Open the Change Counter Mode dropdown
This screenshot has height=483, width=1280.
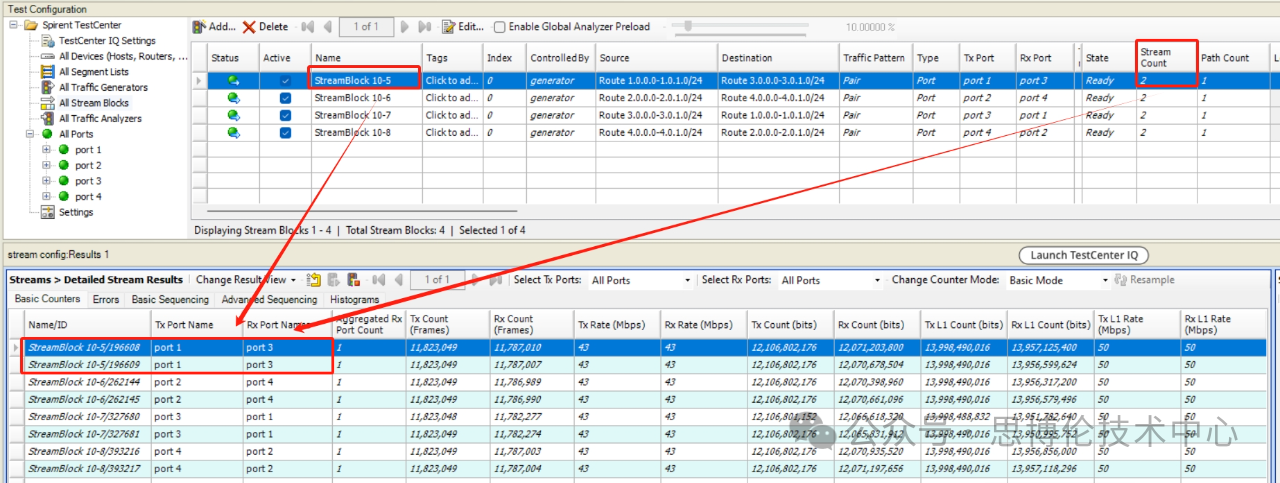1056,281
